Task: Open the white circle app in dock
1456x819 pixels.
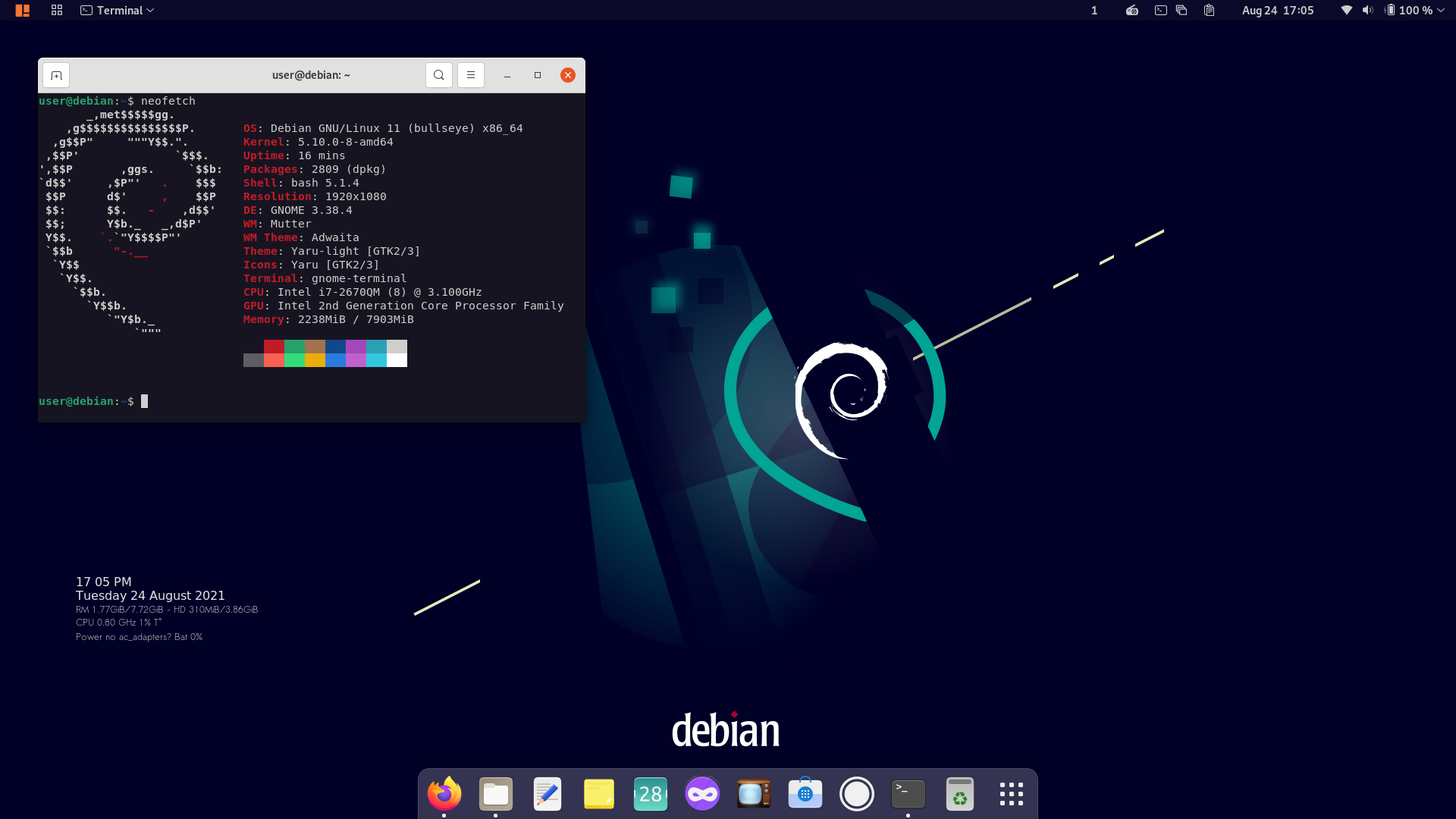Action: 857,794
